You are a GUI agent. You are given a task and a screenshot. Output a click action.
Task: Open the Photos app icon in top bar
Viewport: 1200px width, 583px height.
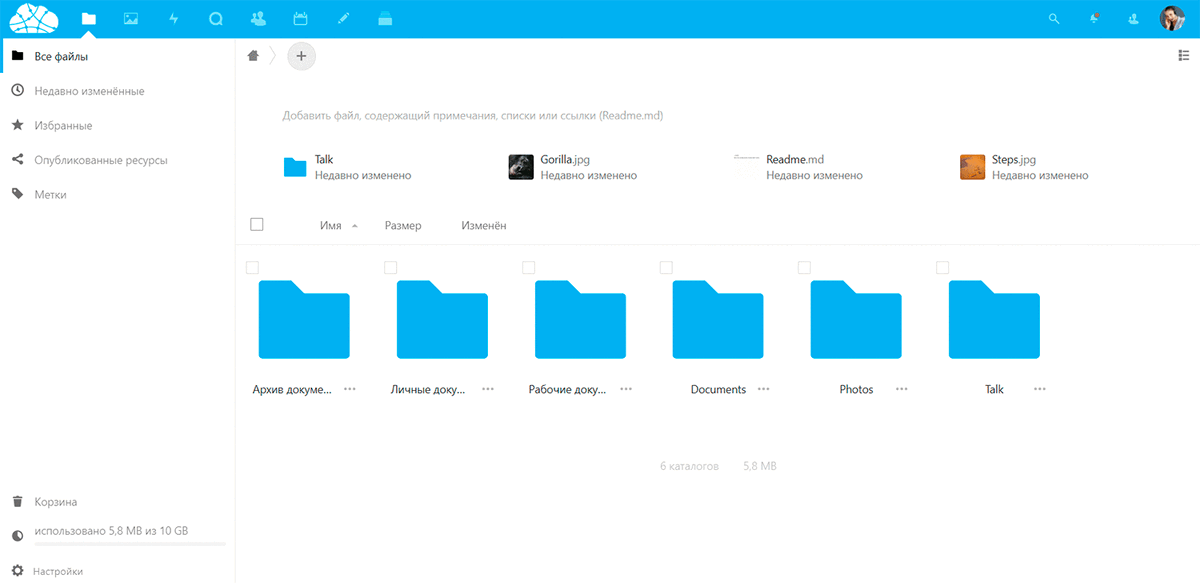131,18
